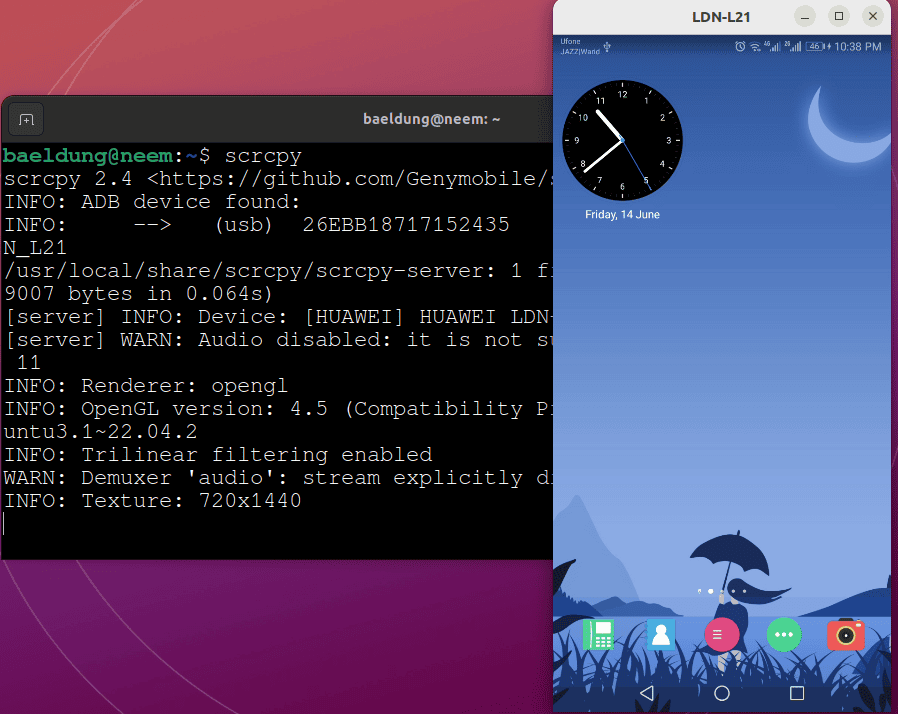Image resolution: width=898 pixels, height=714 pixels.
Task: Tap the Android Home navigation button
Action: coord(722,693)
